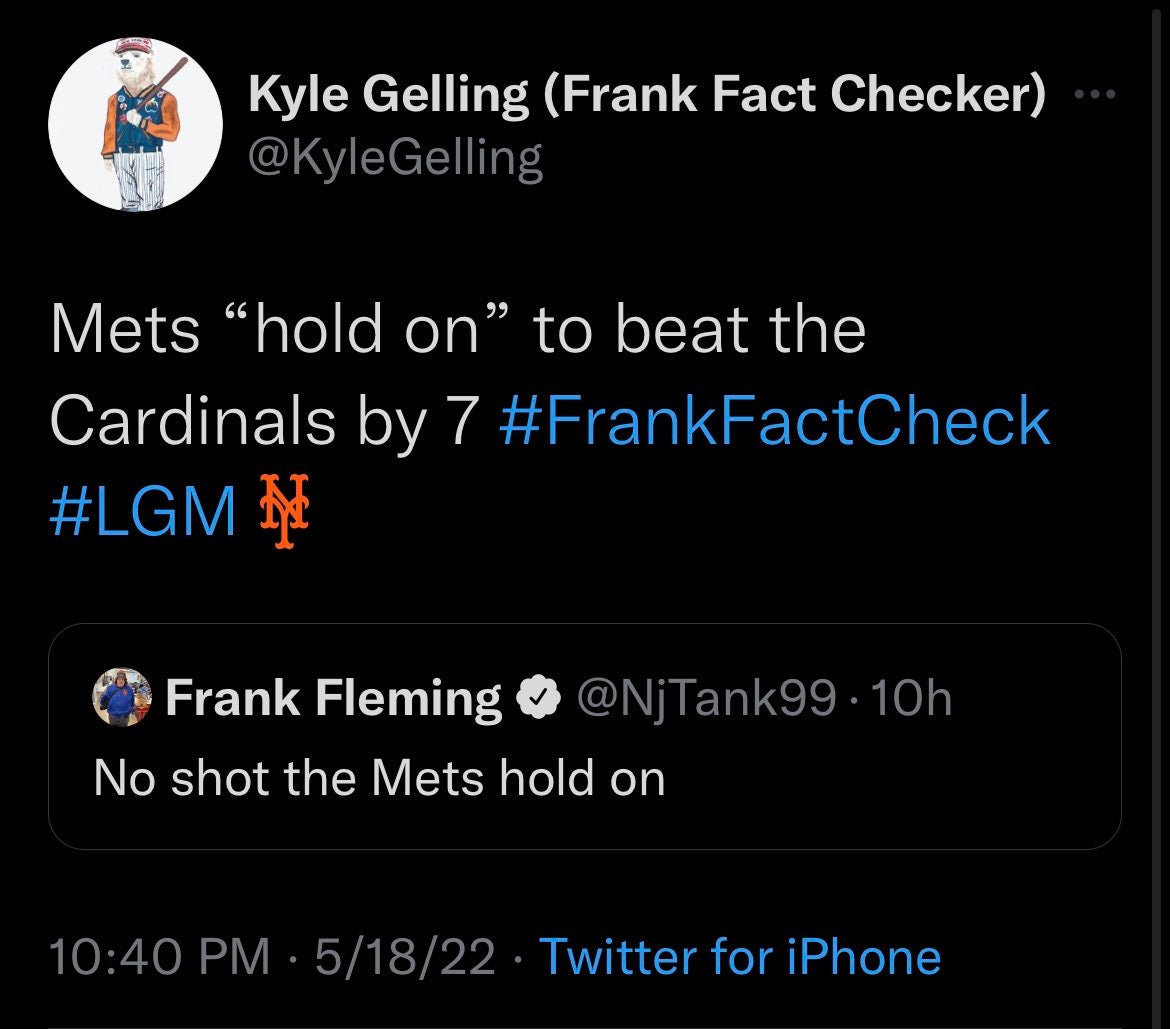The width and height of the screenshot is (1170, 1029).
Task: Click the @NjTank99 handle in quoted tweet
Action: point(706,698)
